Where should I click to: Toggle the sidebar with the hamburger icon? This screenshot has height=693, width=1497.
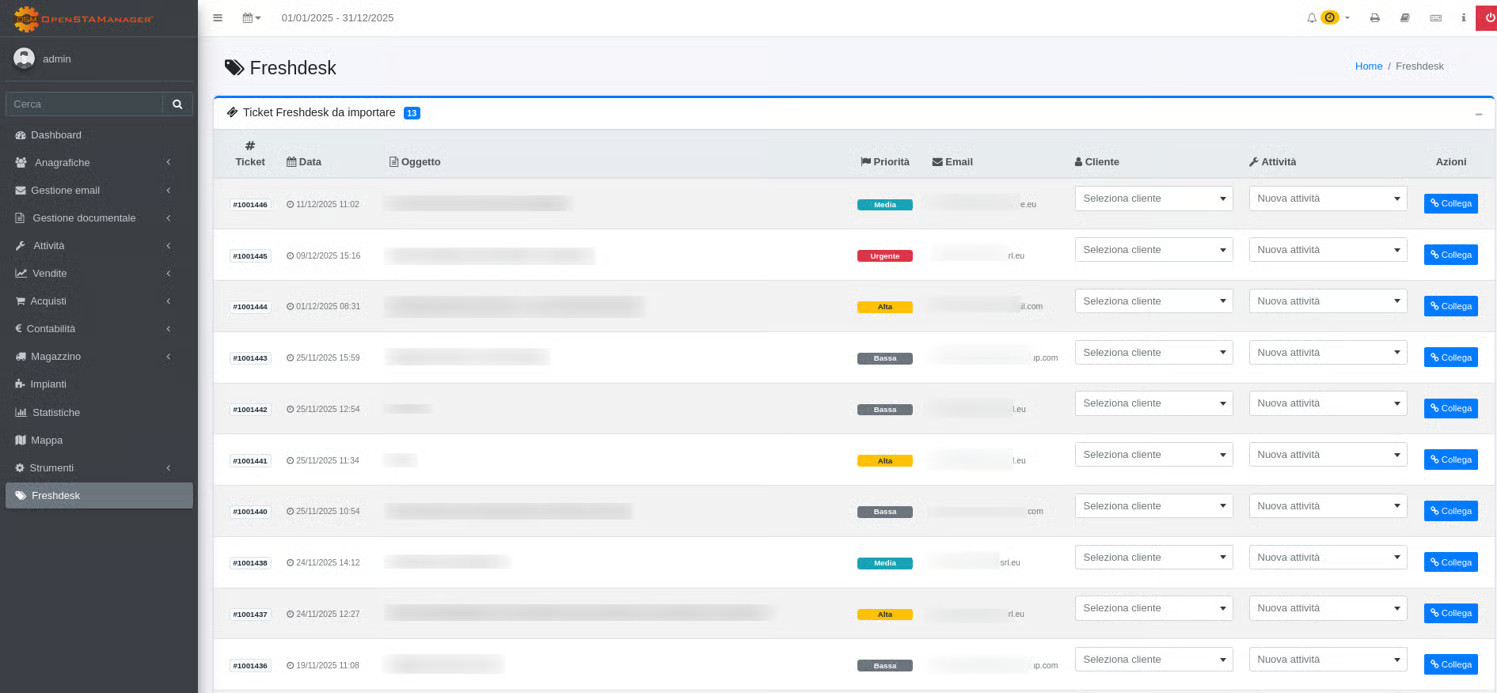[217, 18]
